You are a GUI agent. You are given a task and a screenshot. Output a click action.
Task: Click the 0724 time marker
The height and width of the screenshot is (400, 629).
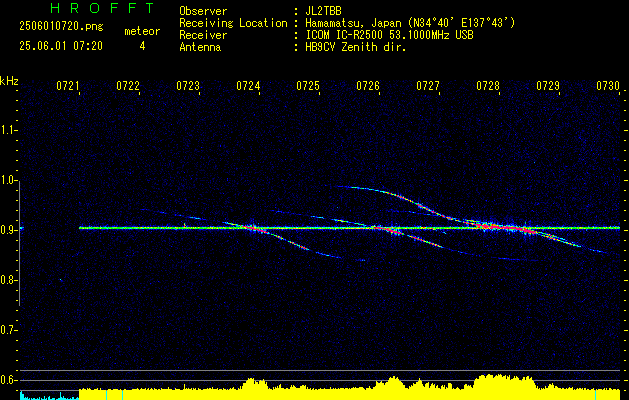[x=248, y=86]
